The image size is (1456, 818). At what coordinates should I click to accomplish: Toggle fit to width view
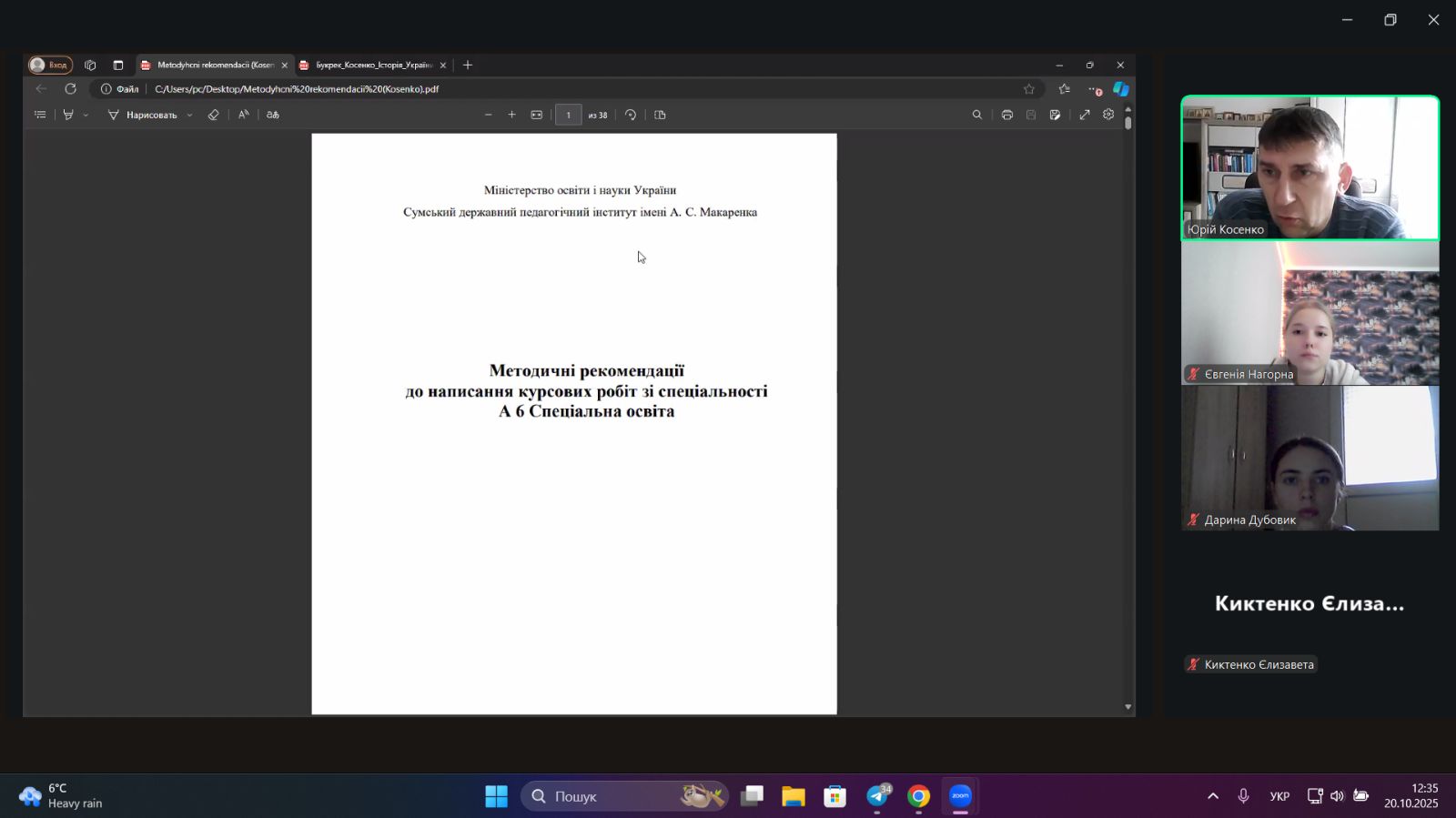point(537,115)
